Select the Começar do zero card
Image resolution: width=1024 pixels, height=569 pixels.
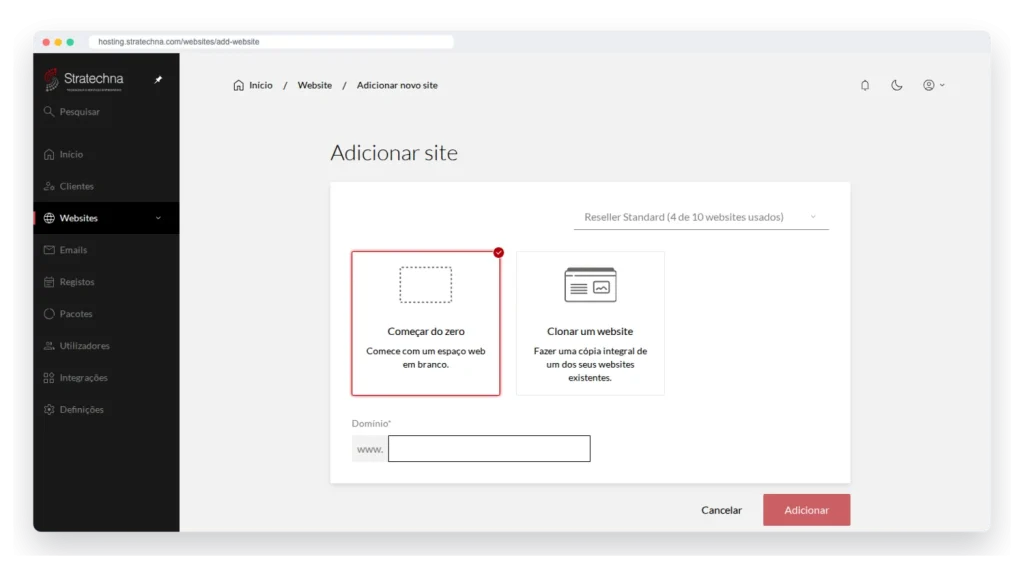click(426, 323)
